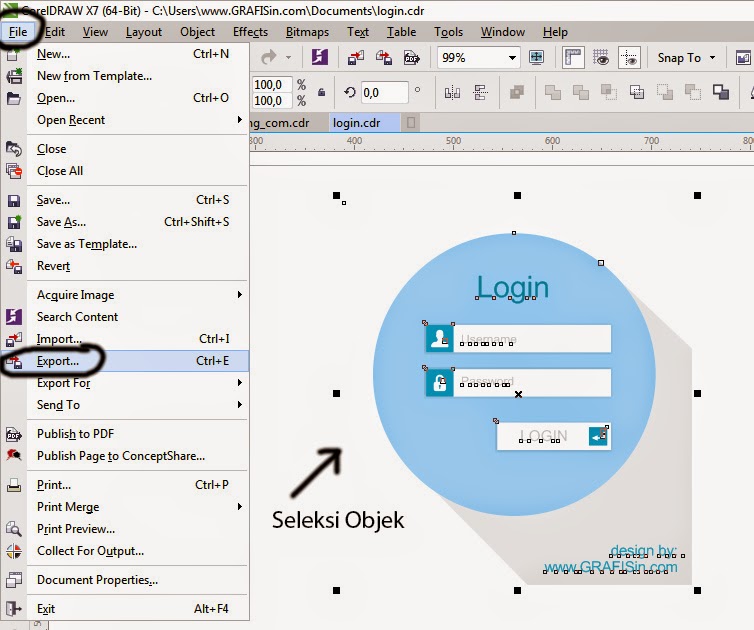Click lower scale percent field
This screenshot has width=754, height=630.
[271, 101]
